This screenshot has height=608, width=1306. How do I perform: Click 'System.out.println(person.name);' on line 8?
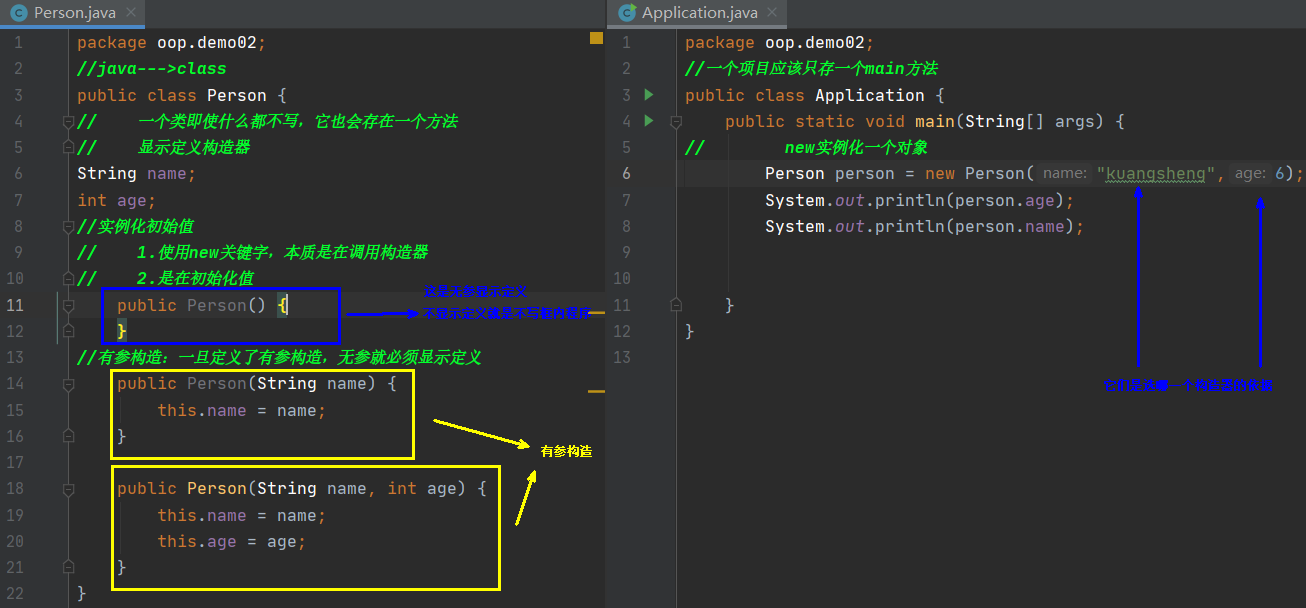(925, 227)
